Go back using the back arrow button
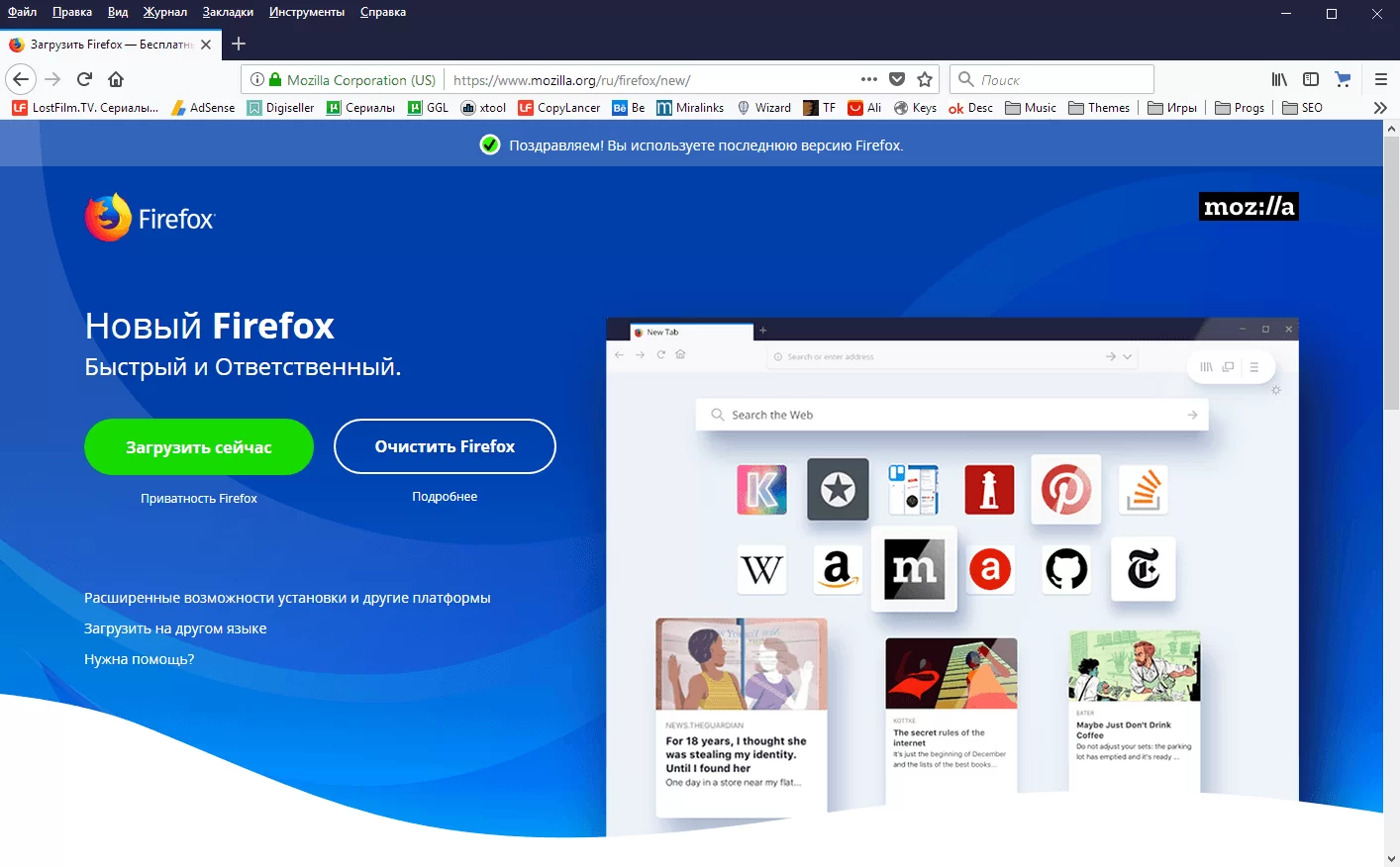 pos(21,79)
